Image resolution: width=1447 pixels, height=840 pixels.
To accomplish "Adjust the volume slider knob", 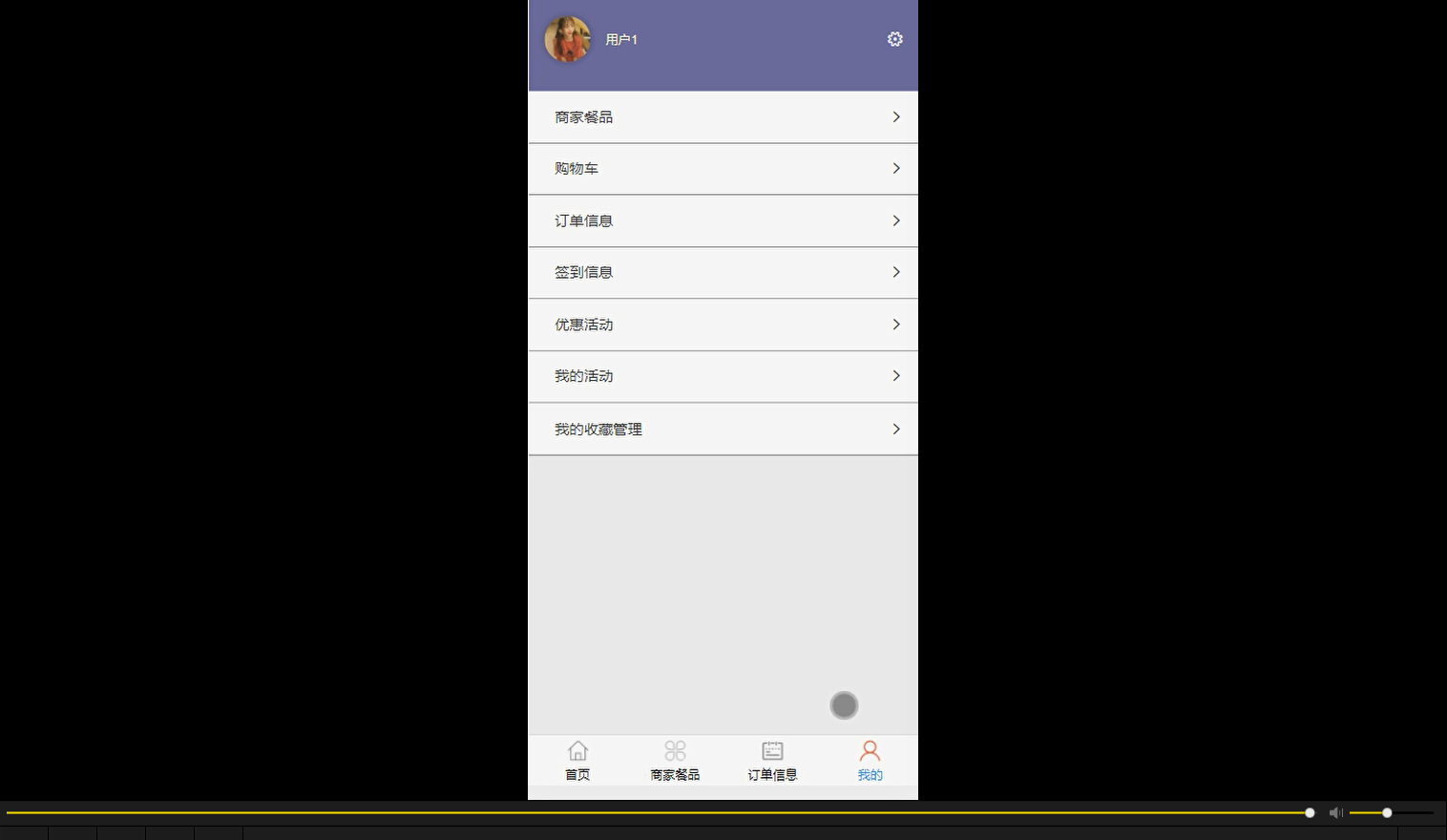I will pos(1387,813).
